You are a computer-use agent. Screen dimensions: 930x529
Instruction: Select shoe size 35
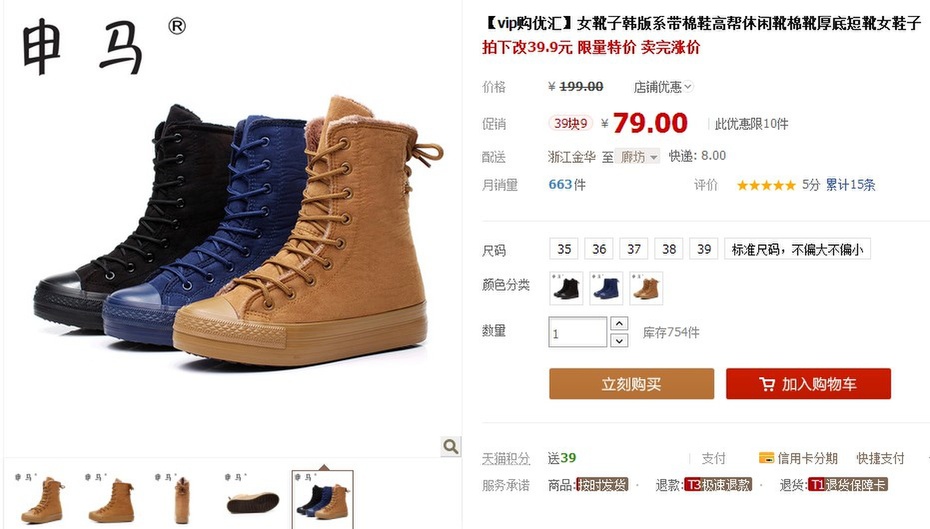pyautogui.click(x=564, y=249)
